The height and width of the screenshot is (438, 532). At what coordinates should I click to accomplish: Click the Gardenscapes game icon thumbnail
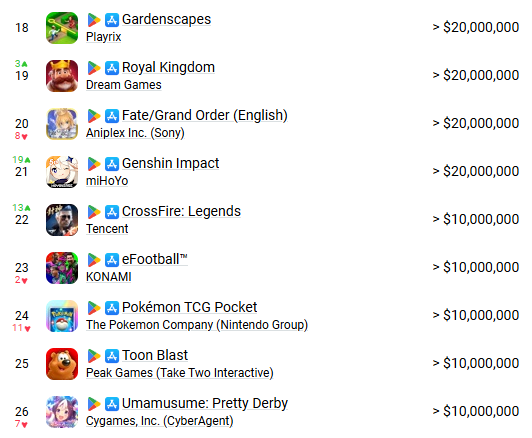point(62,28)
